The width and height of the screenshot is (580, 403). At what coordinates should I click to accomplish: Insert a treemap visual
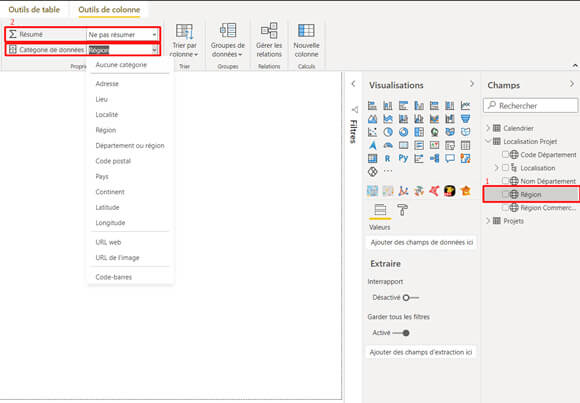point(419,132)
